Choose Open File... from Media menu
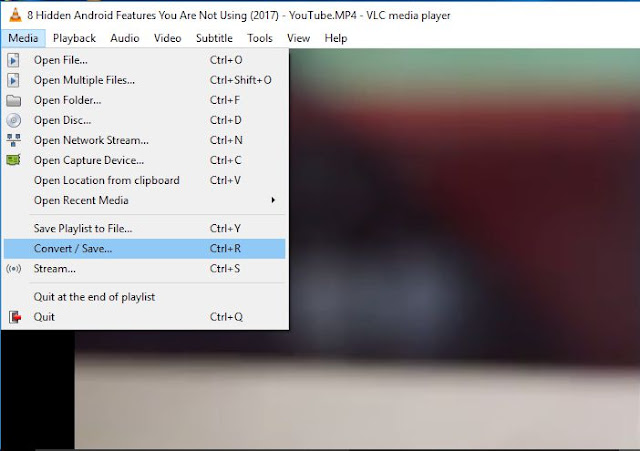640x451 pixels. point(144,60)
